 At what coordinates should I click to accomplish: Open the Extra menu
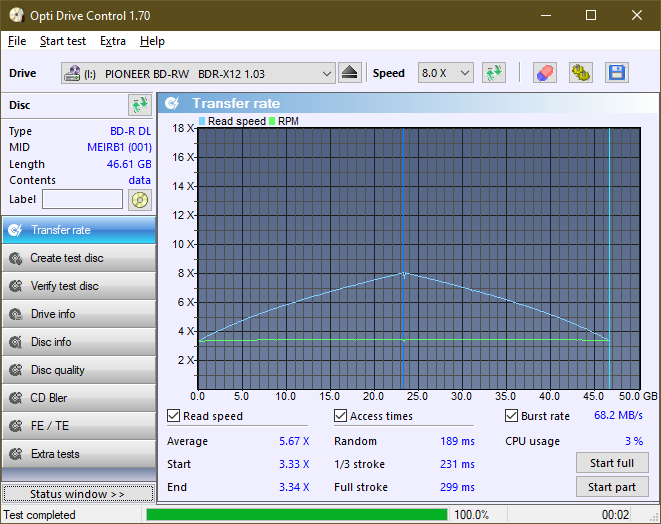(113, 41)
